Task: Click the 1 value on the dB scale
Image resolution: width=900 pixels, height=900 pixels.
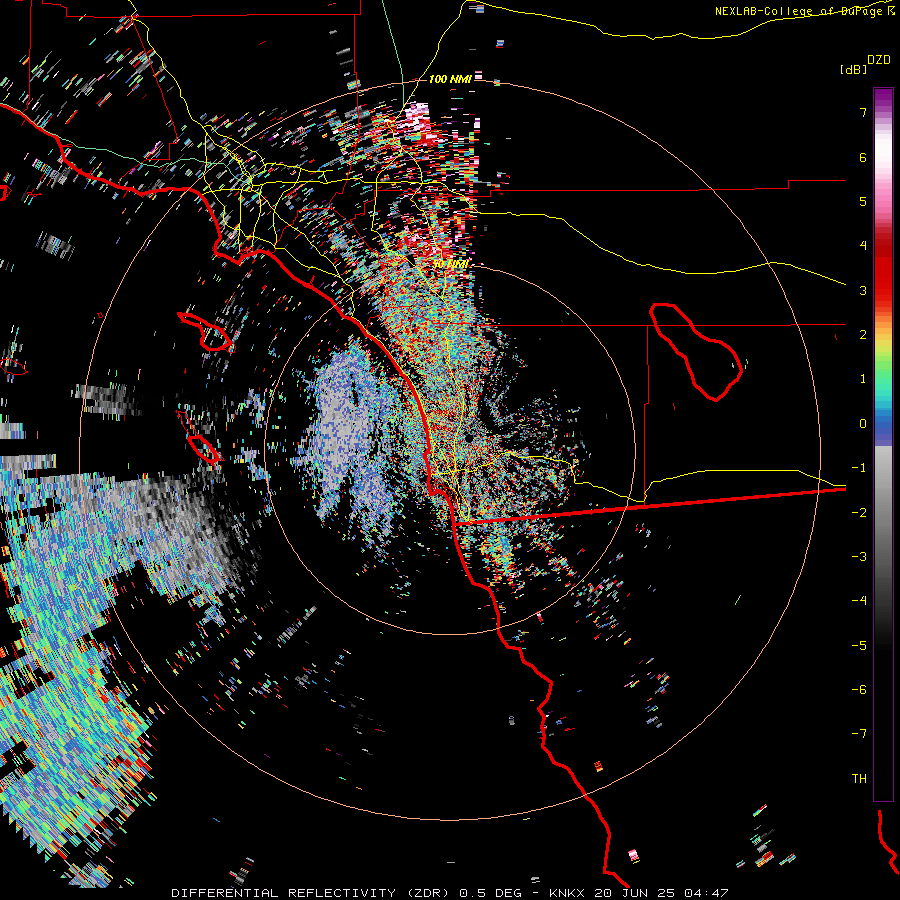Action: point(863,379)
